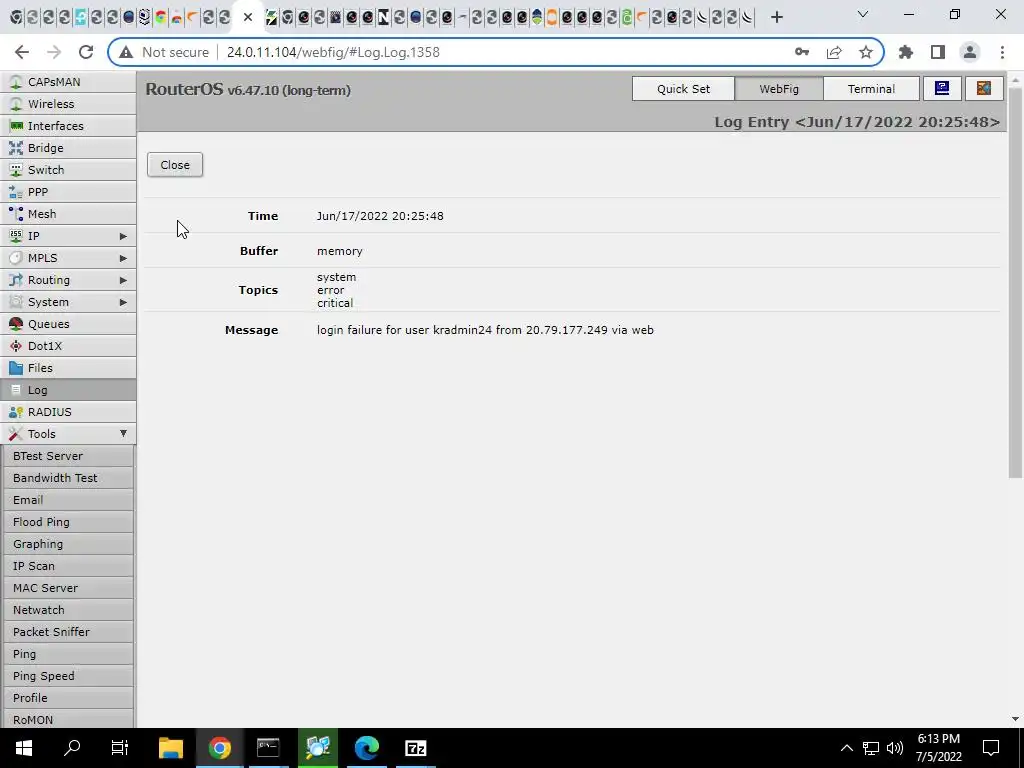
Task: Expand the MPLS submenu
Action: click(123, 258)
